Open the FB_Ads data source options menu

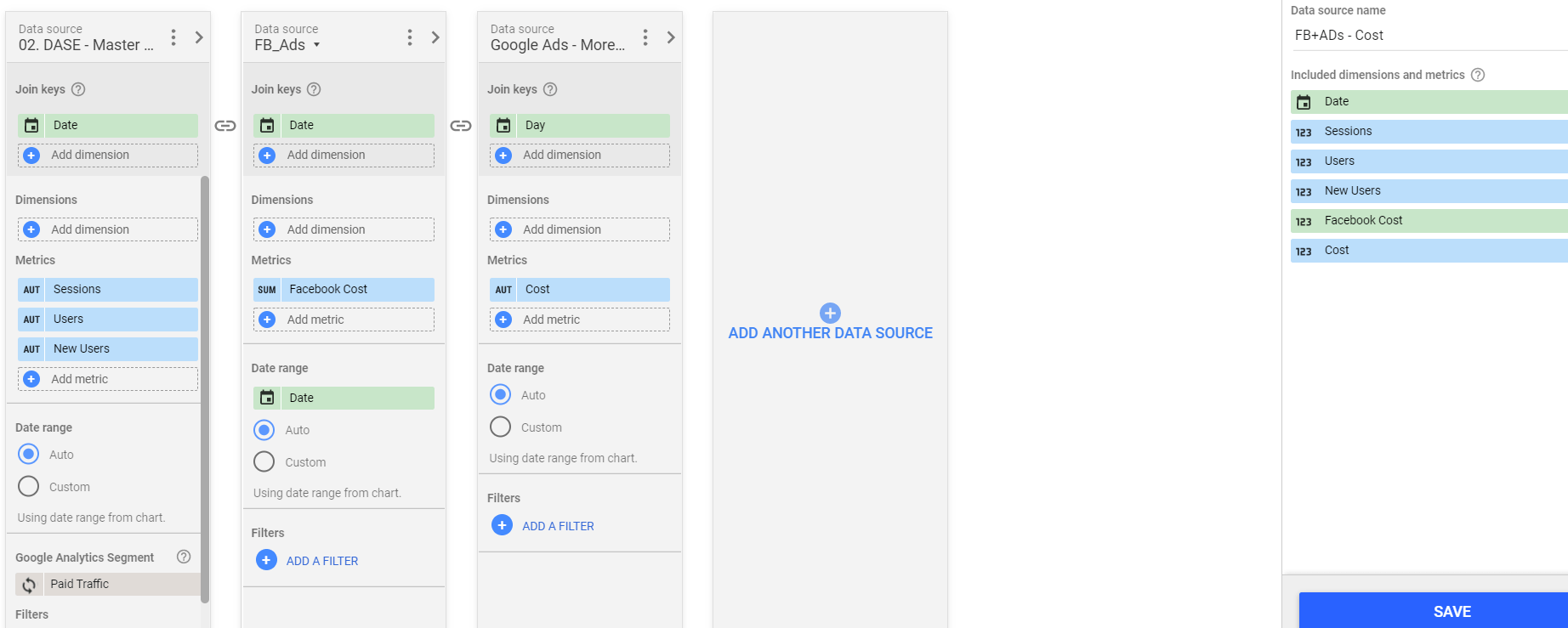[410, 37]
